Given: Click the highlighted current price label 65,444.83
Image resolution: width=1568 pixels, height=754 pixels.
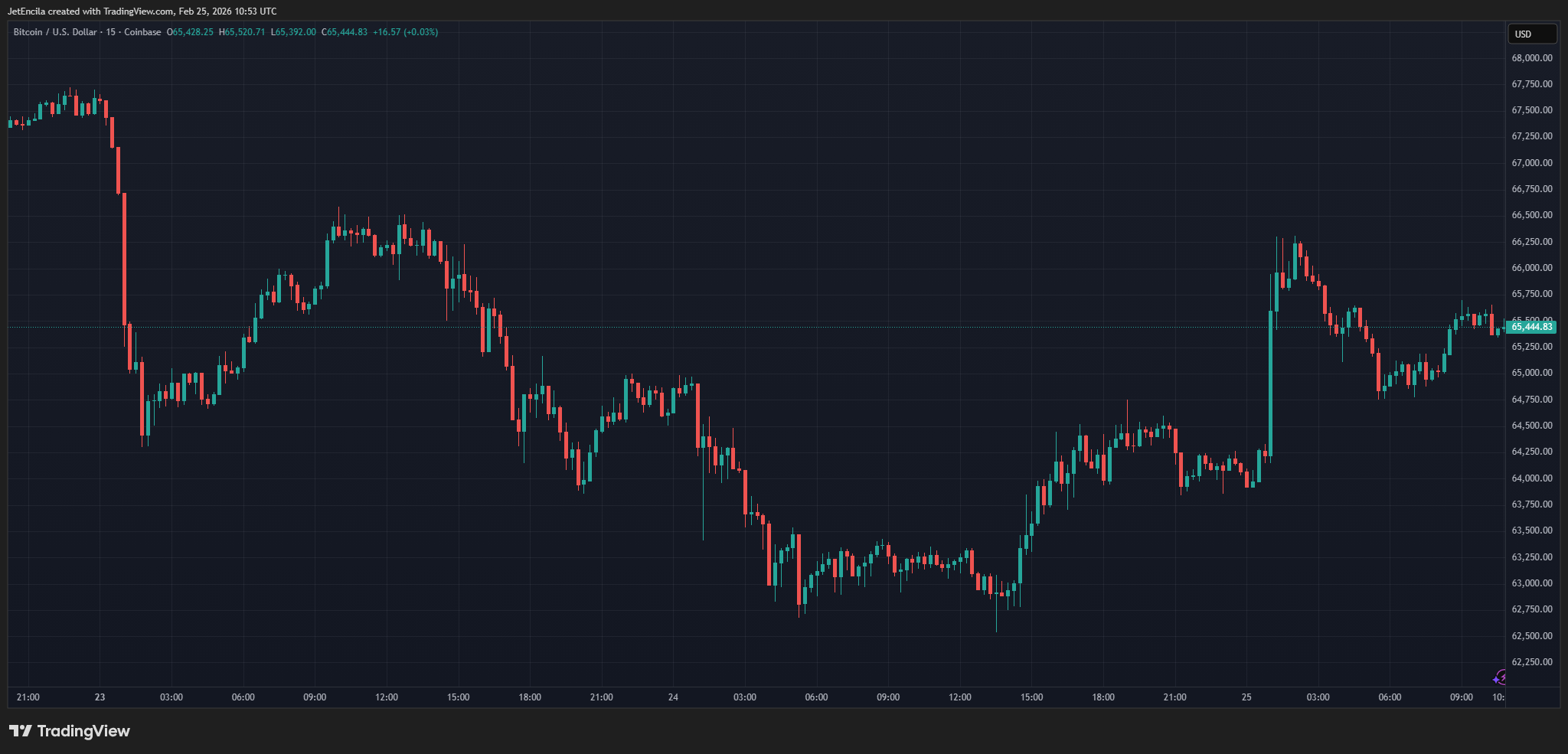Looking at the screenshot, I should 1531,327.
